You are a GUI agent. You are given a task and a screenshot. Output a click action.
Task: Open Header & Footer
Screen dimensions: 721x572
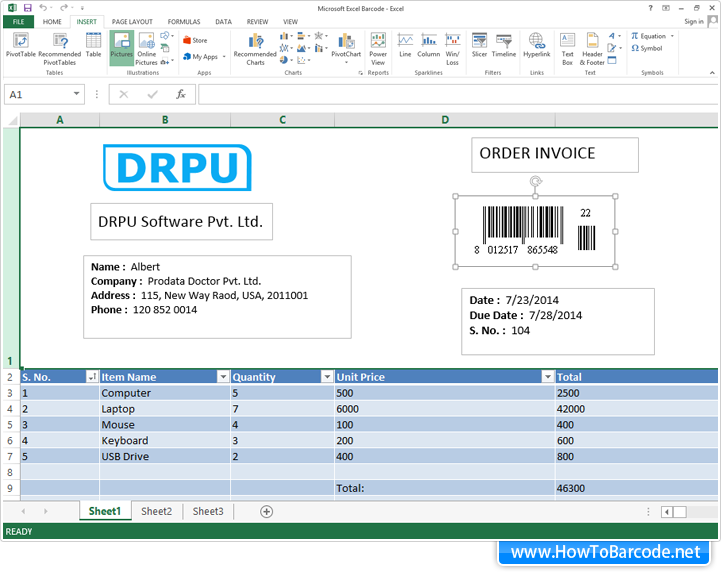click(x=592, y=49)
